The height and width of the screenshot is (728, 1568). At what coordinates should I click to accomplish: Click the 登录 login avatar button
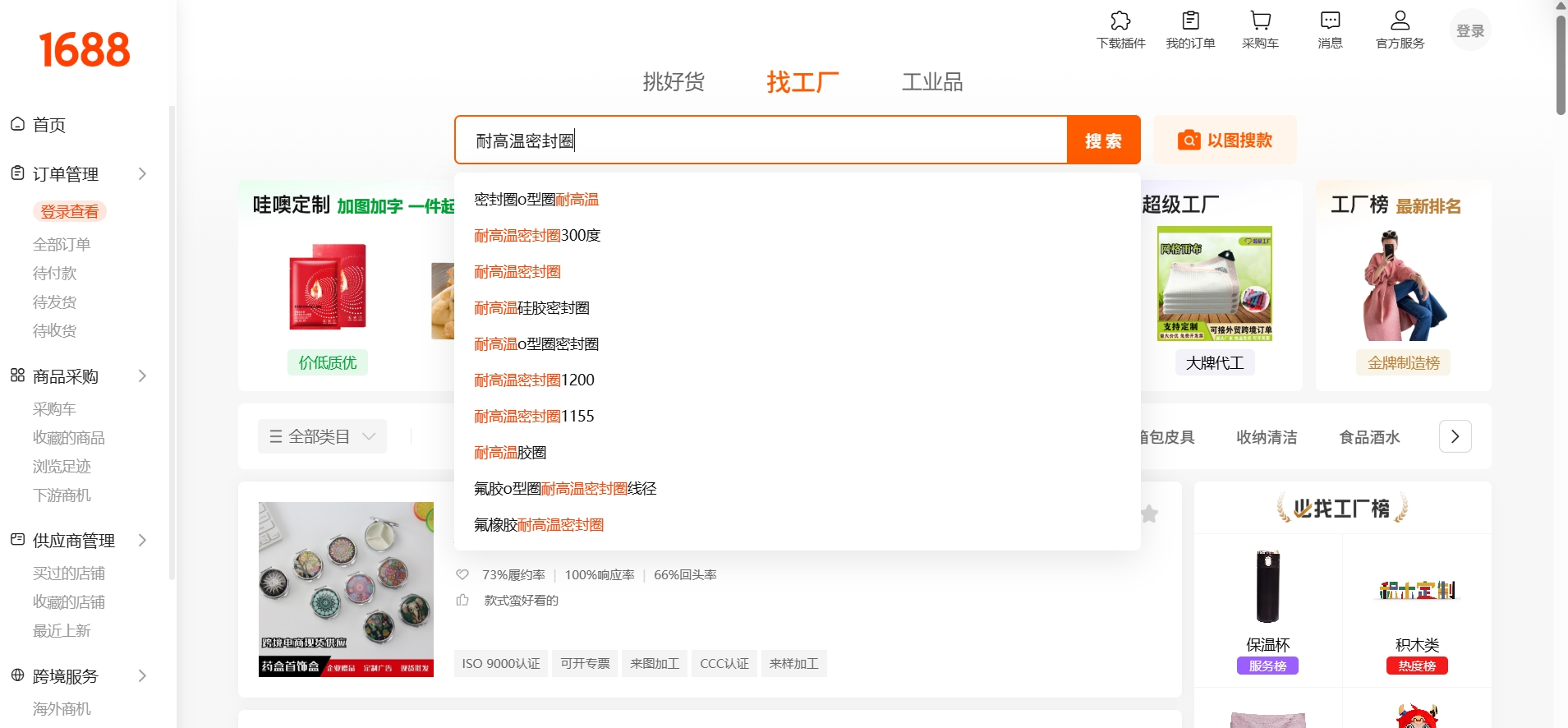point(1470,30)
